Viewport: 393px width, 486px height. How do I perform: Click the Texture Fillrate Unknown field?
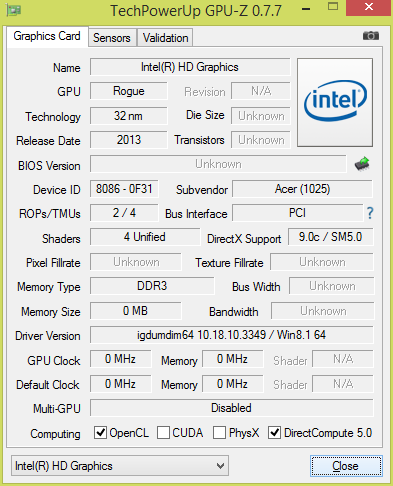(322, 262)
